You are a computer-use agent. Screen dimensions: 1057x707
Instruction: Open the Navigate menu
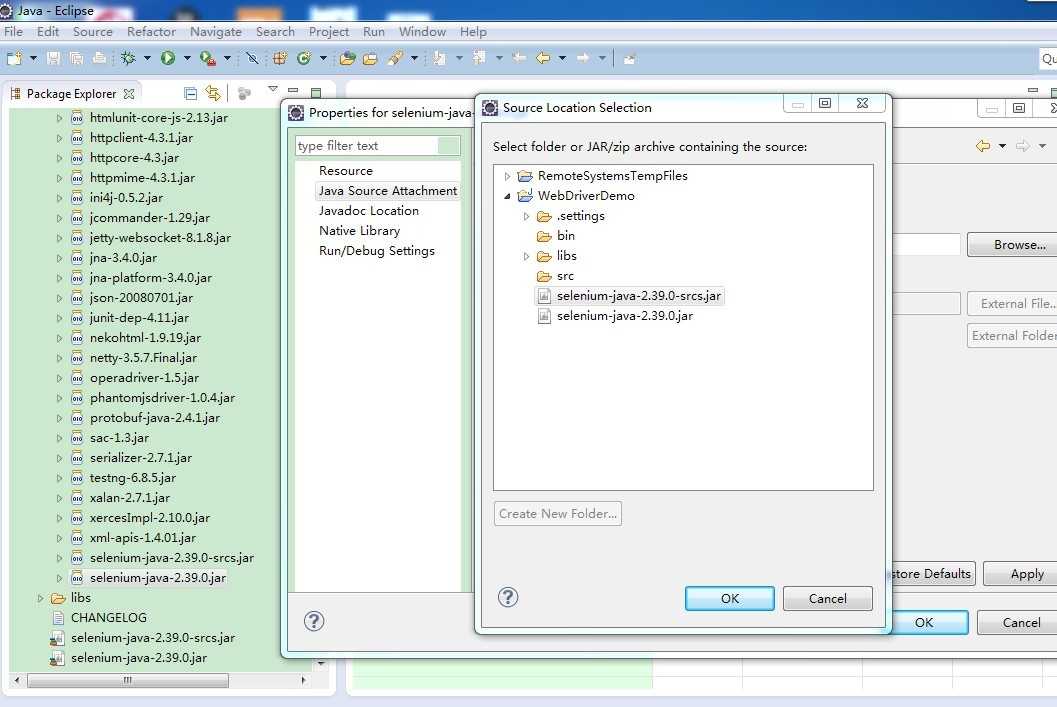216,32
